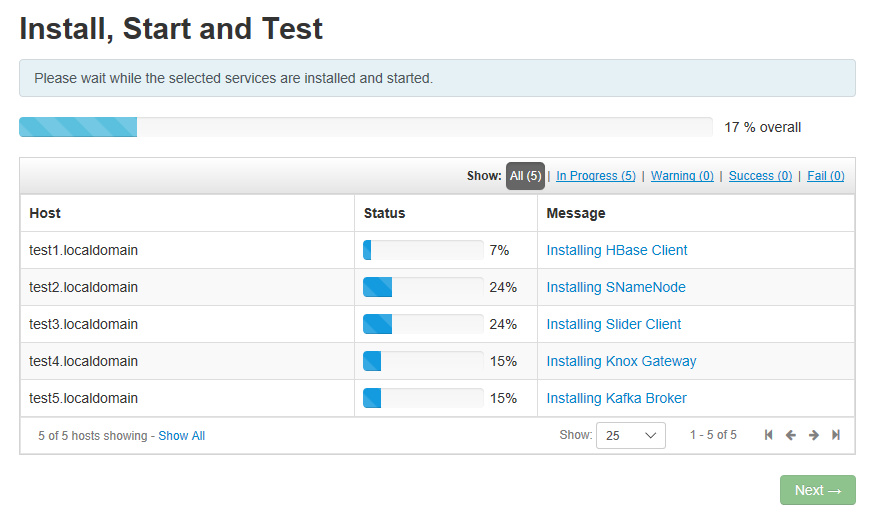Click the test1.localdomain host cell
874x518 pixels.
(x=84, y=250)
